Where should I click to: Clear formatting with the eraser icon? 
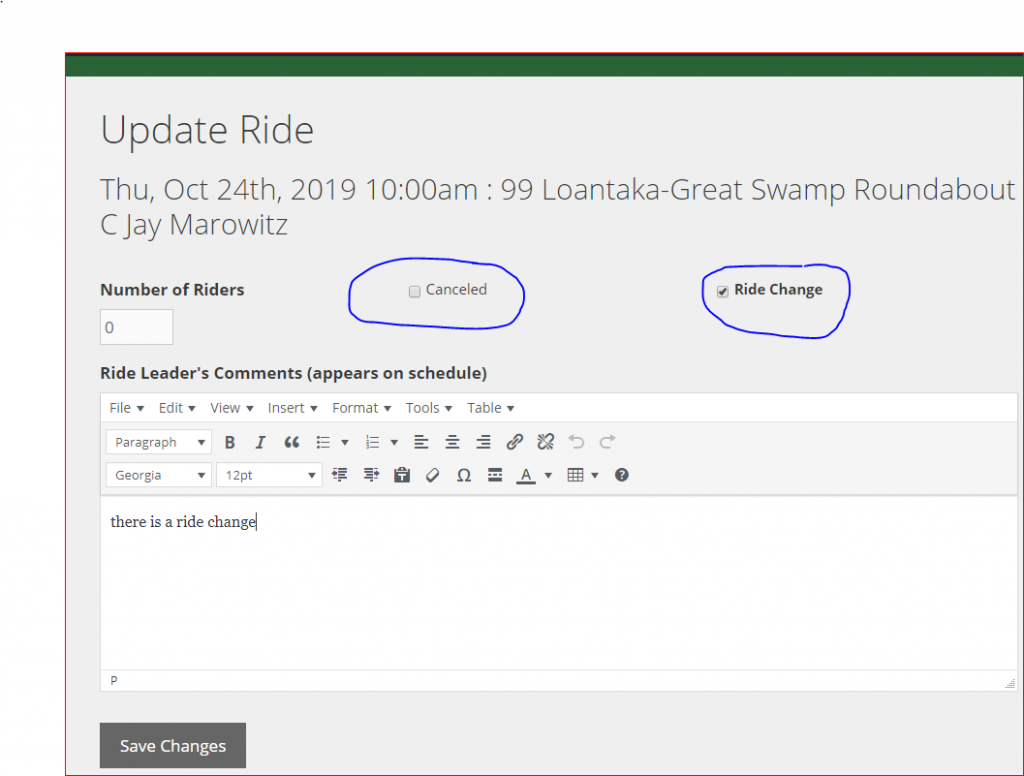432,475
